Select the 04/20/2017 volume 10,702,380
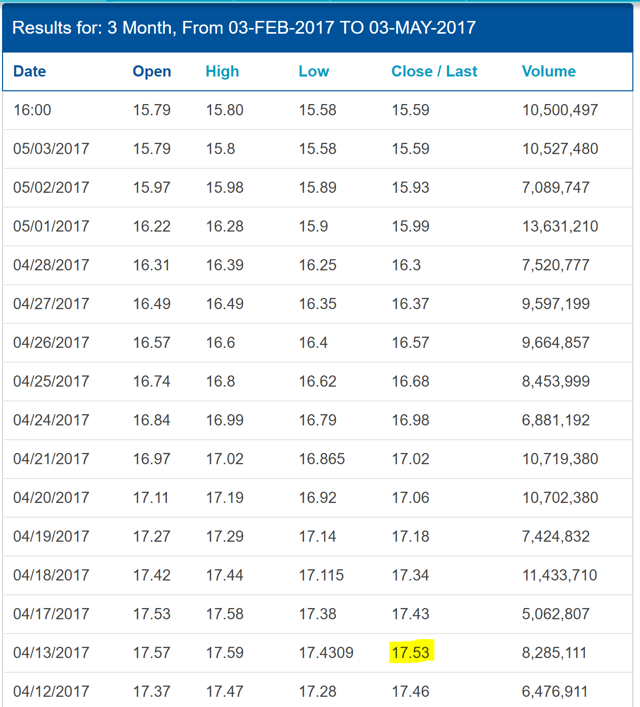This screenshot has height=707, width=640. [x=560, y=498]
